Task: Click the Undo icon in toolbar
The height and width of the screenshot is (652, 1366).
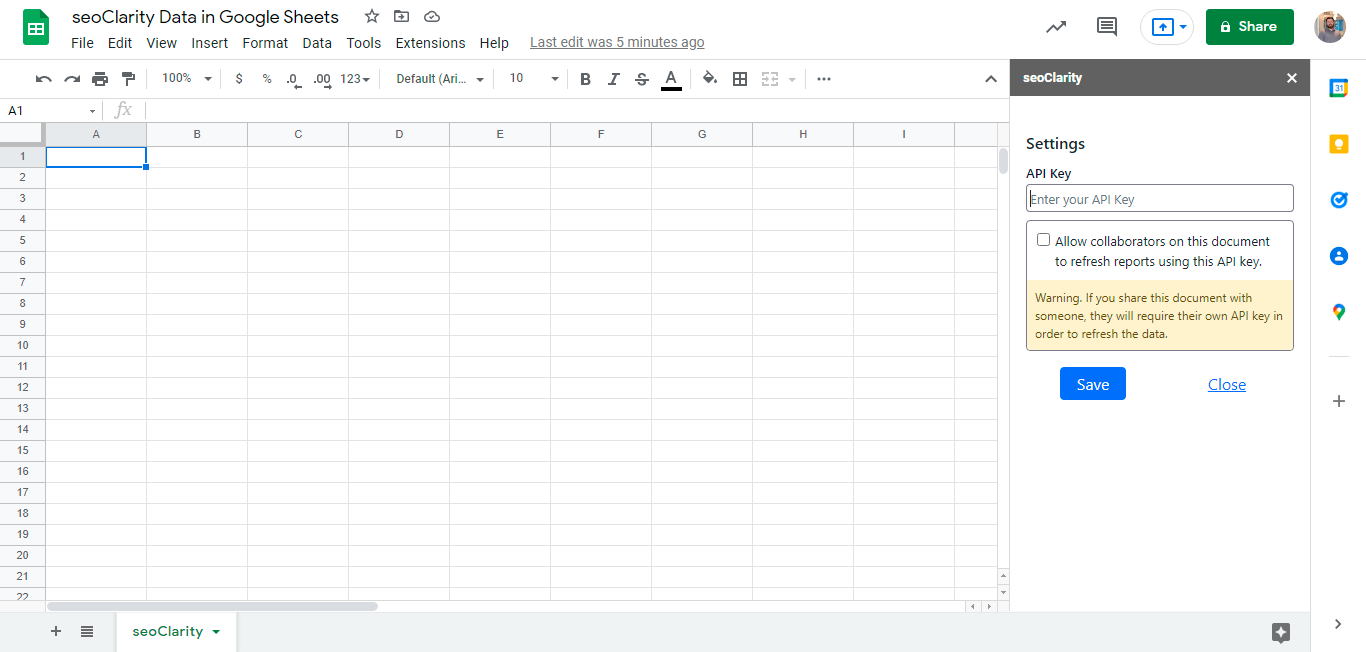Action: [43, 79]
